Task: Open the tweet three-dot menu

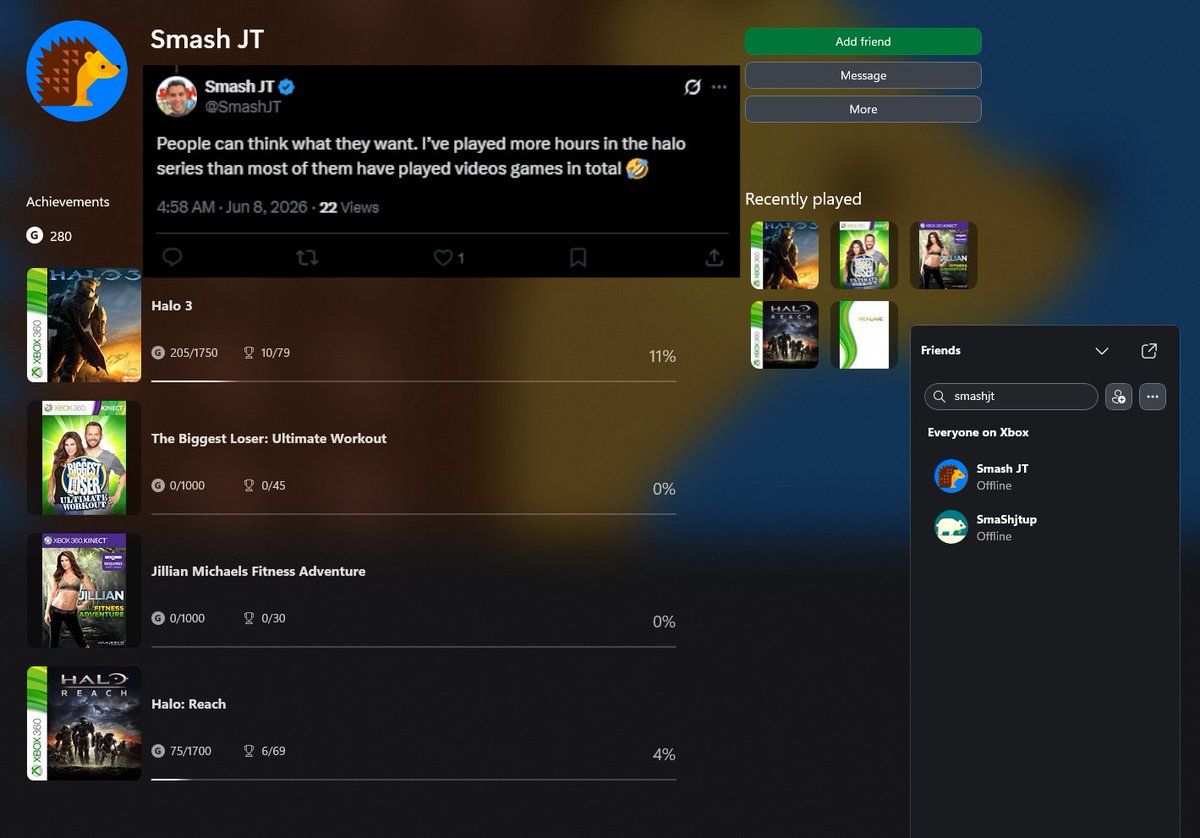Action: pos(719,87)
